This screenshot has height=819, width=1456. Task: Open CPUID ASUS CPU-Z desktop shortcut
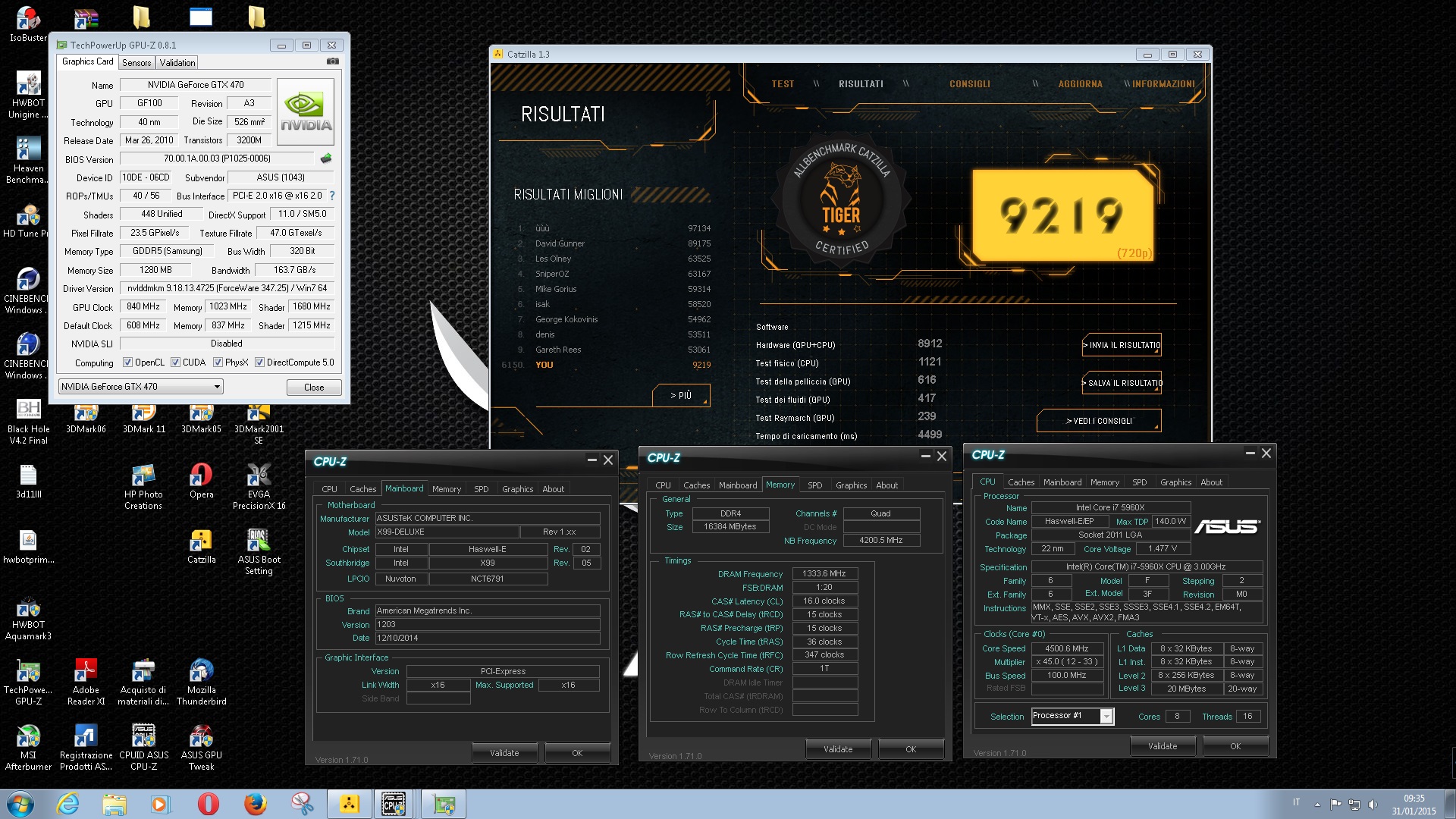143,748
